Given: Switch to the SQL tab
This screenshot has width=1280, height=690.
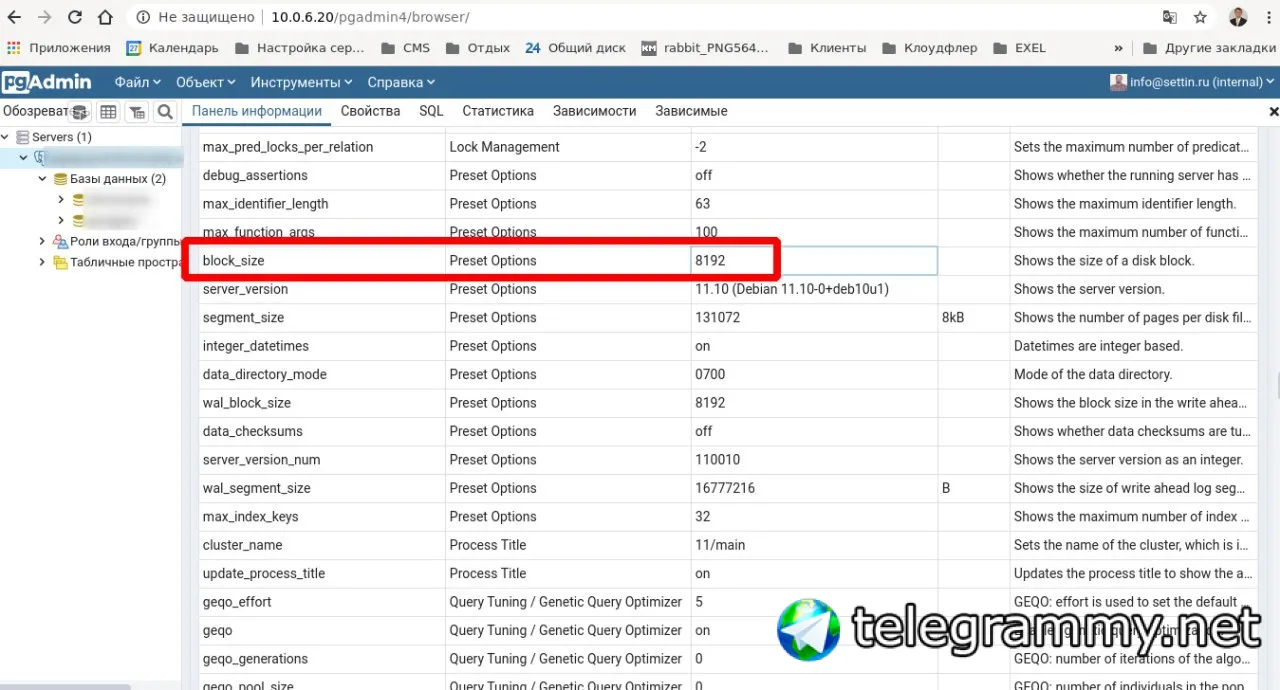Looking at the screenshot, I should tap(431, 111).
